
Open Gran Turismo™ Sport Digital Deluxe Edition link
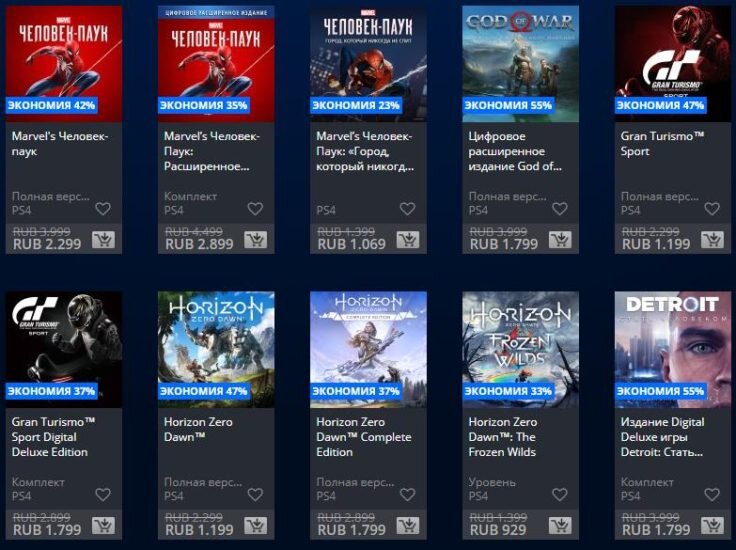point(53,437)
